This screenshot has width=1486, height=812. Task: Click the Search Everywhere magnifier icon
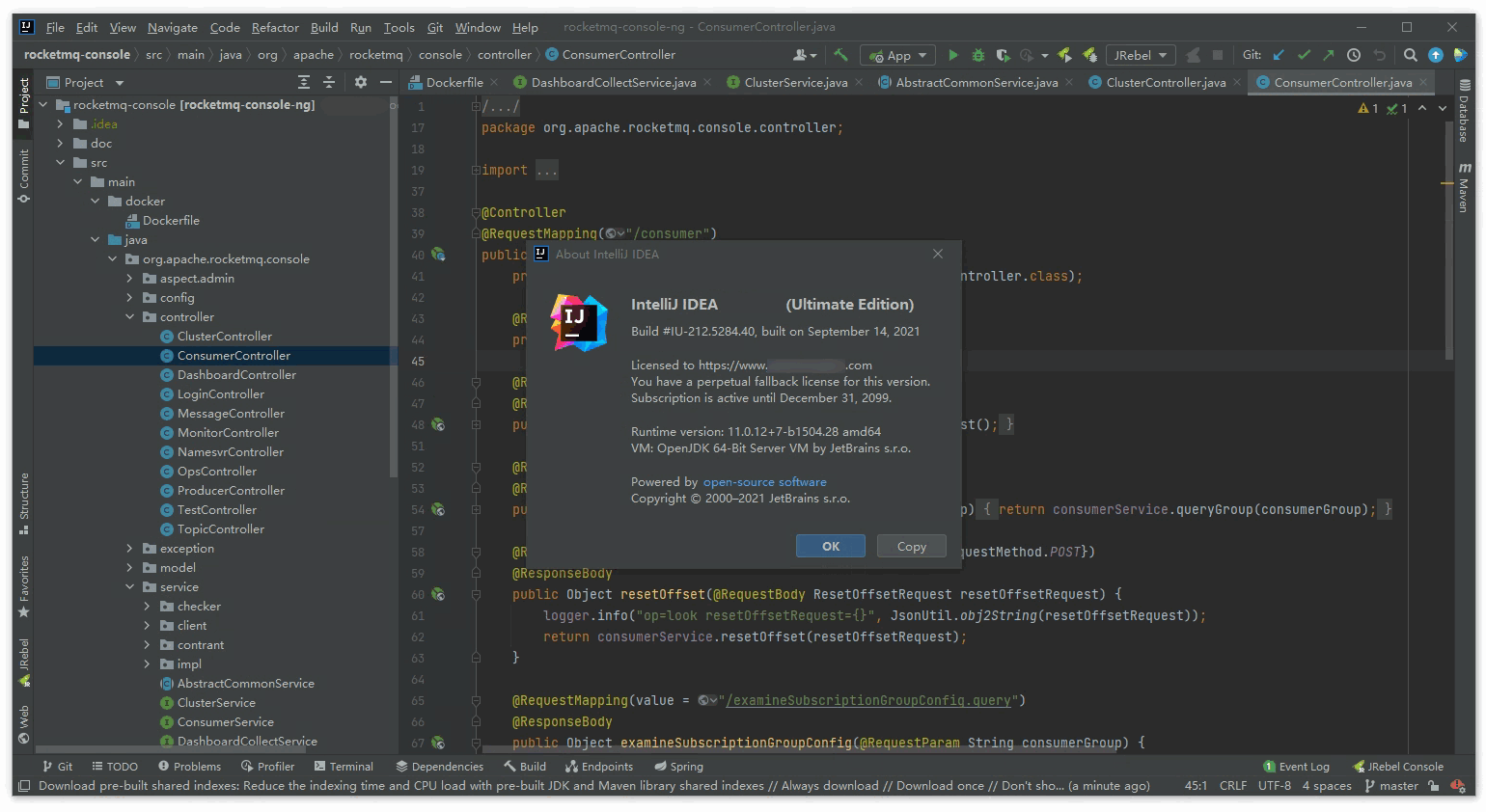[1411, 55]
